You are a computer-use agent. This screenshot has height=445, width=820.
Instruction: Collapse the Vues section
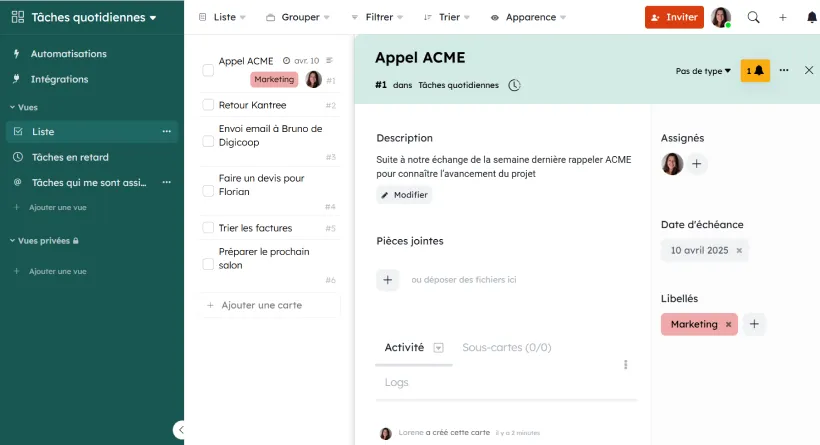click(24, 107)
